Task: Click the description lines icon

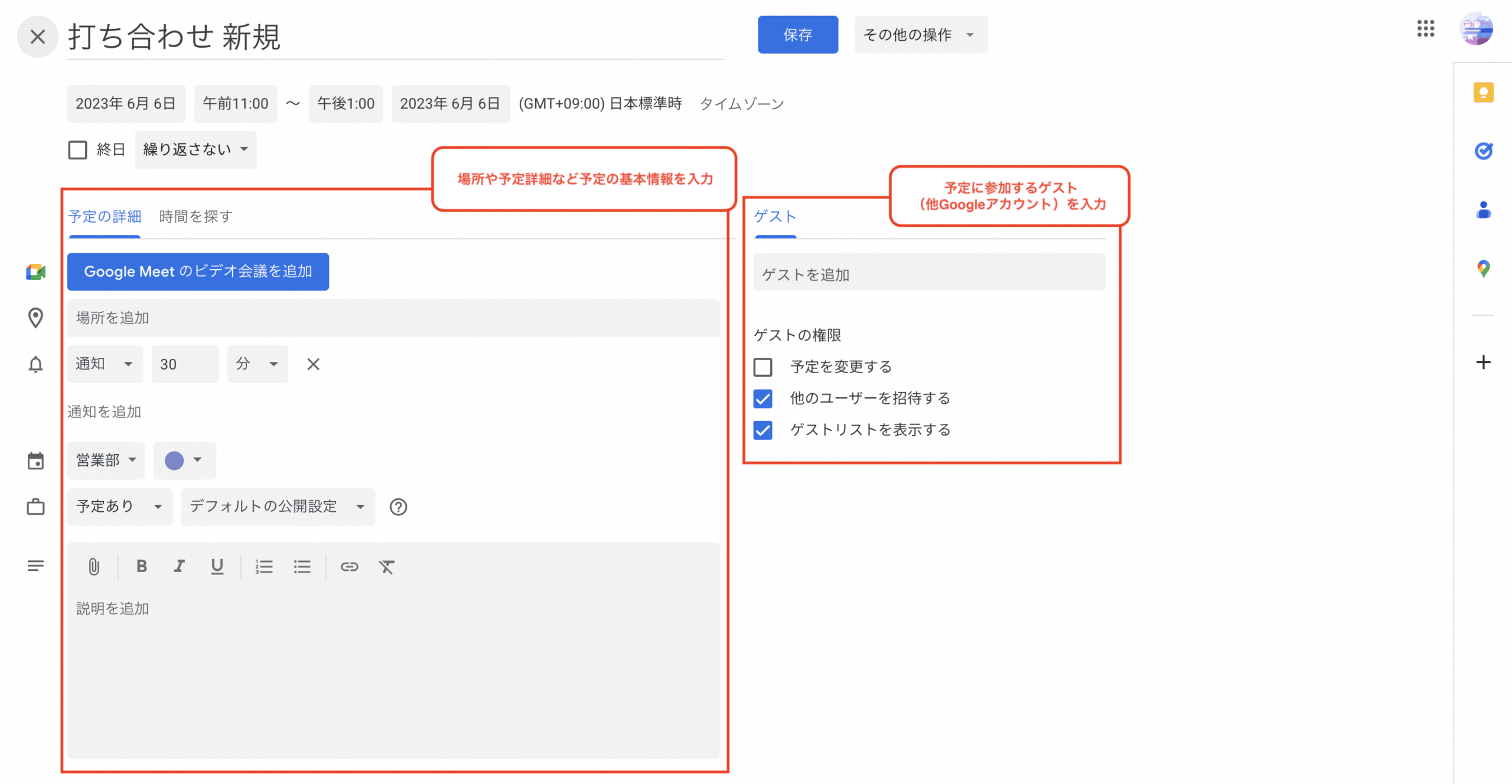Action: tap(35, 566)
